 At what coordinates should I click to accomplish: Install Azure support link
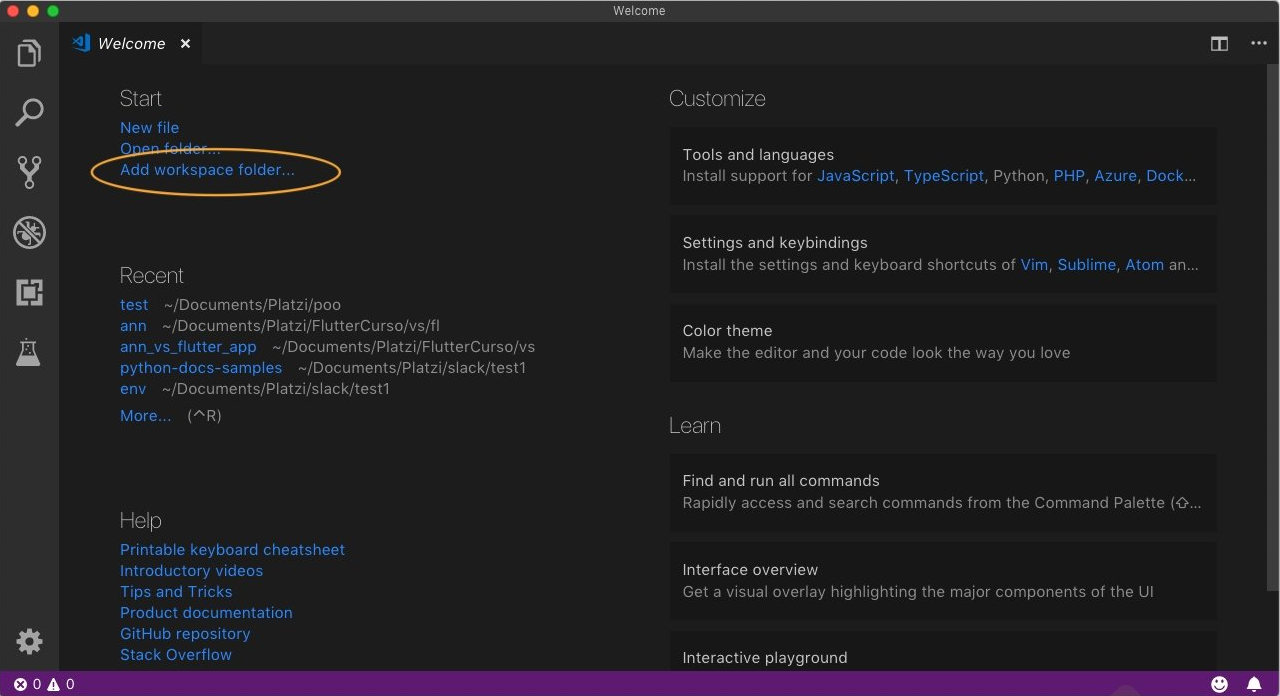pos(1115,176)
